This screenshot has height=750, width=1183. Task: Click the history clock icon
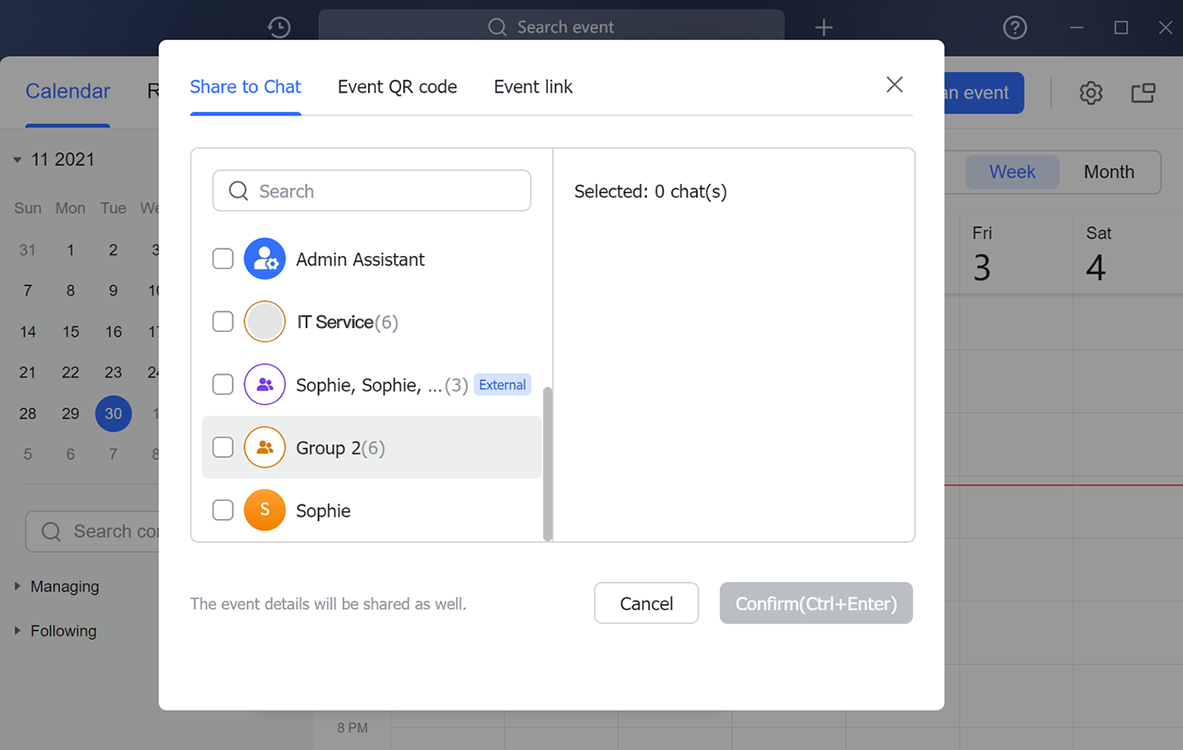[279, 27]
